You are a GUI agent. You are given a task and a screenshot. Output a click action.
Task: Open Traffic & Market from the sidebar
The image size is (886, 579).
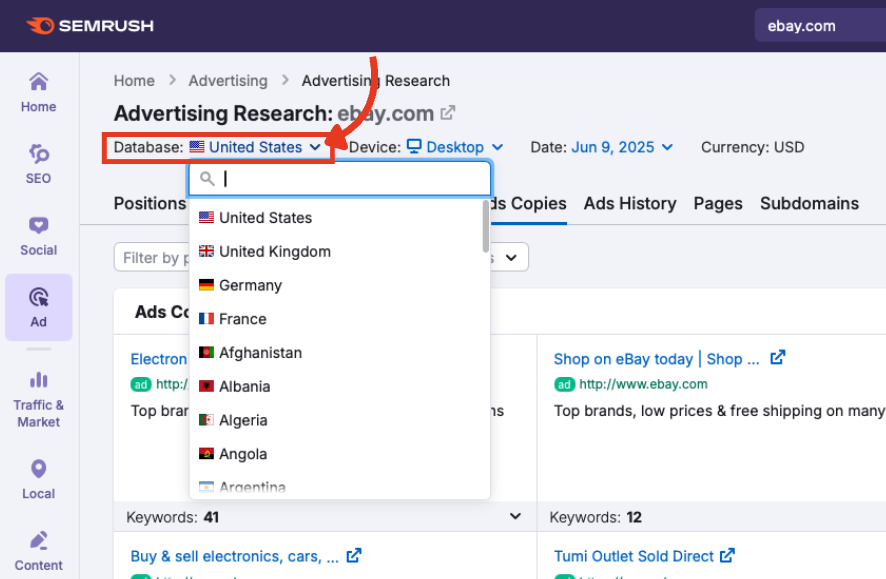[x=38, y=393]
